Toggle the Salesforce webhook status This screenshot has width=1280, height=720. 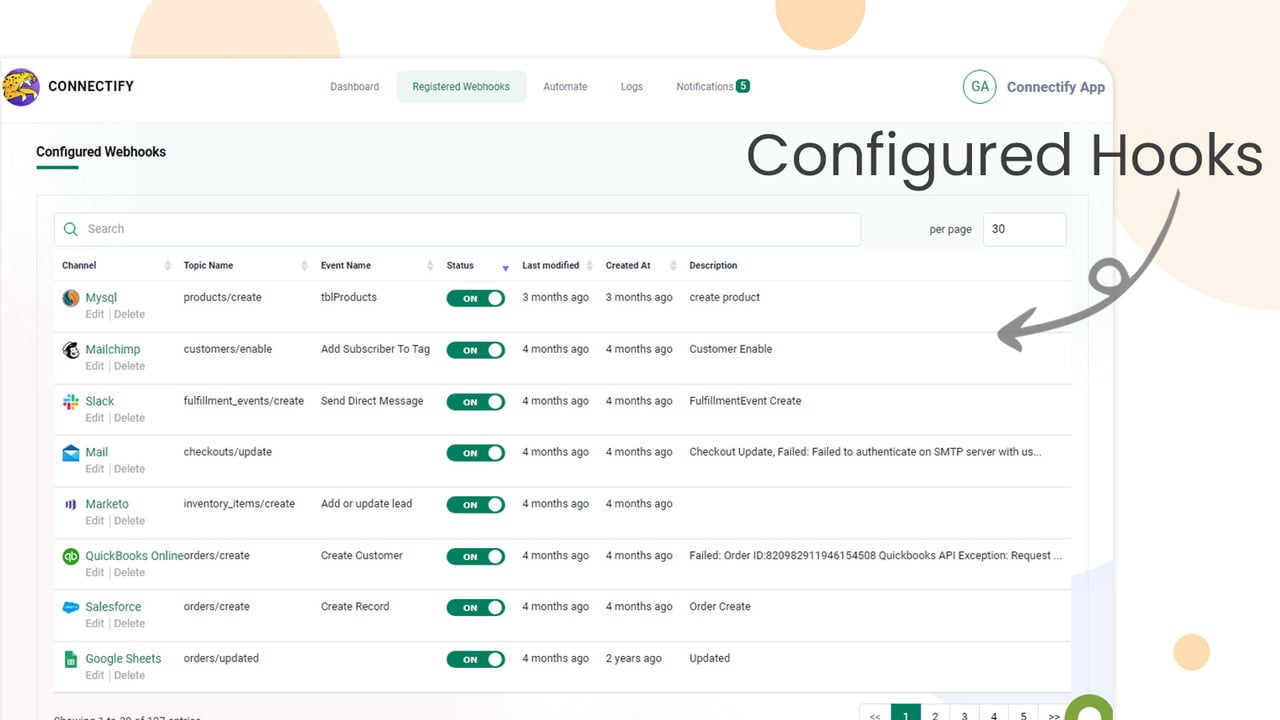click(476, 607)
